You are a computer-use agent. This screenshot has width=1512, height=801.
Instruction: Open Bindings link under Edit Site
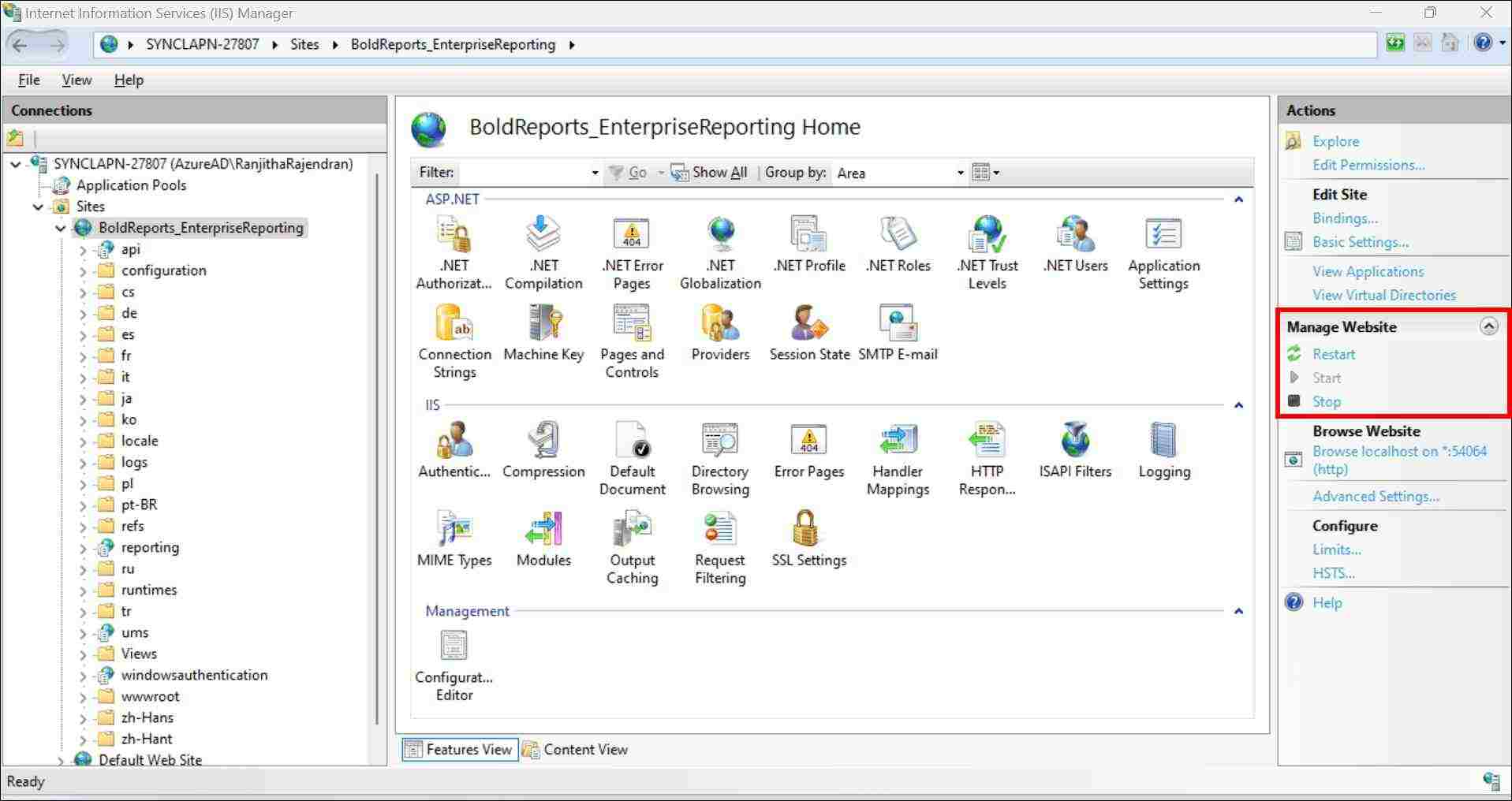coord(1345,218)
